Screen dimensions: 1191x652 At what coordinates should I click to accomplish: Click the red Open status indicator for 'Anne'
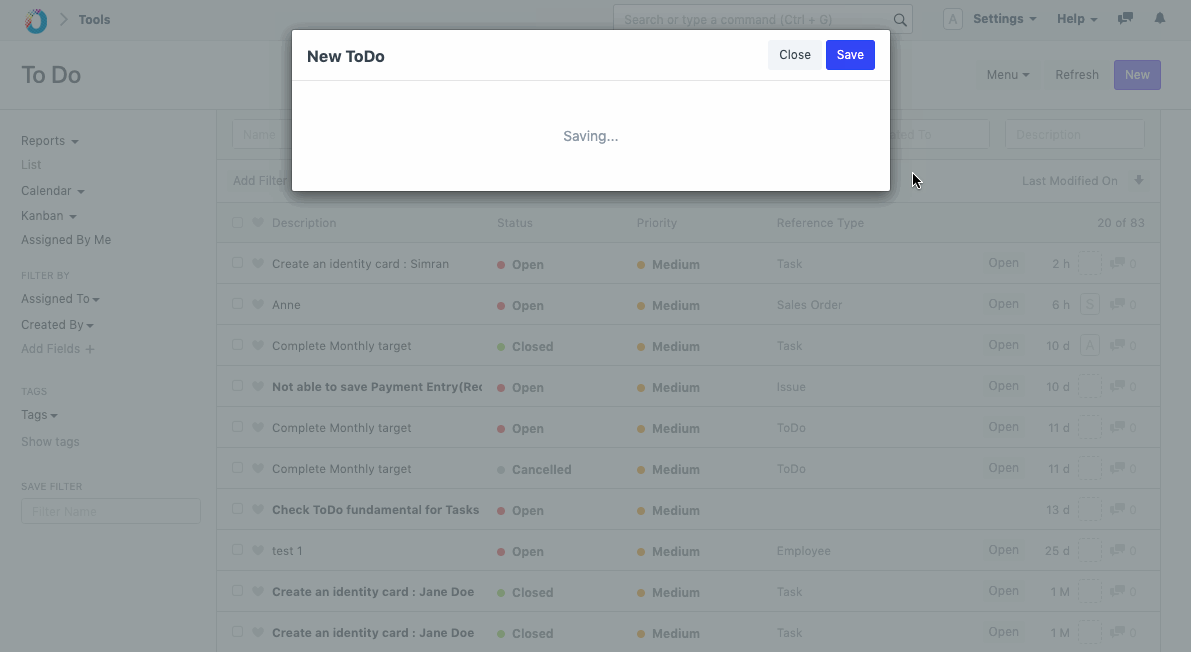point(501,306)
